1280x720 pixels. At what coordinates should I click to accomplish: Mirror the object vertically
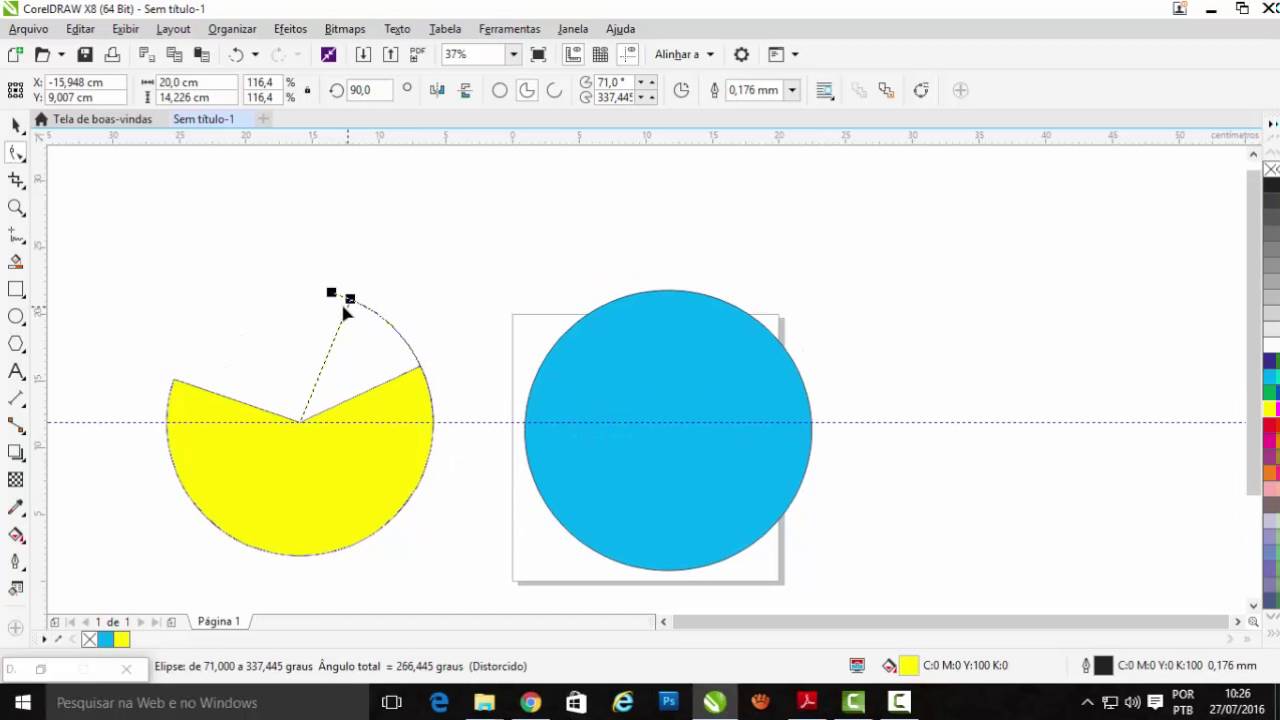(x=464, y=90)
